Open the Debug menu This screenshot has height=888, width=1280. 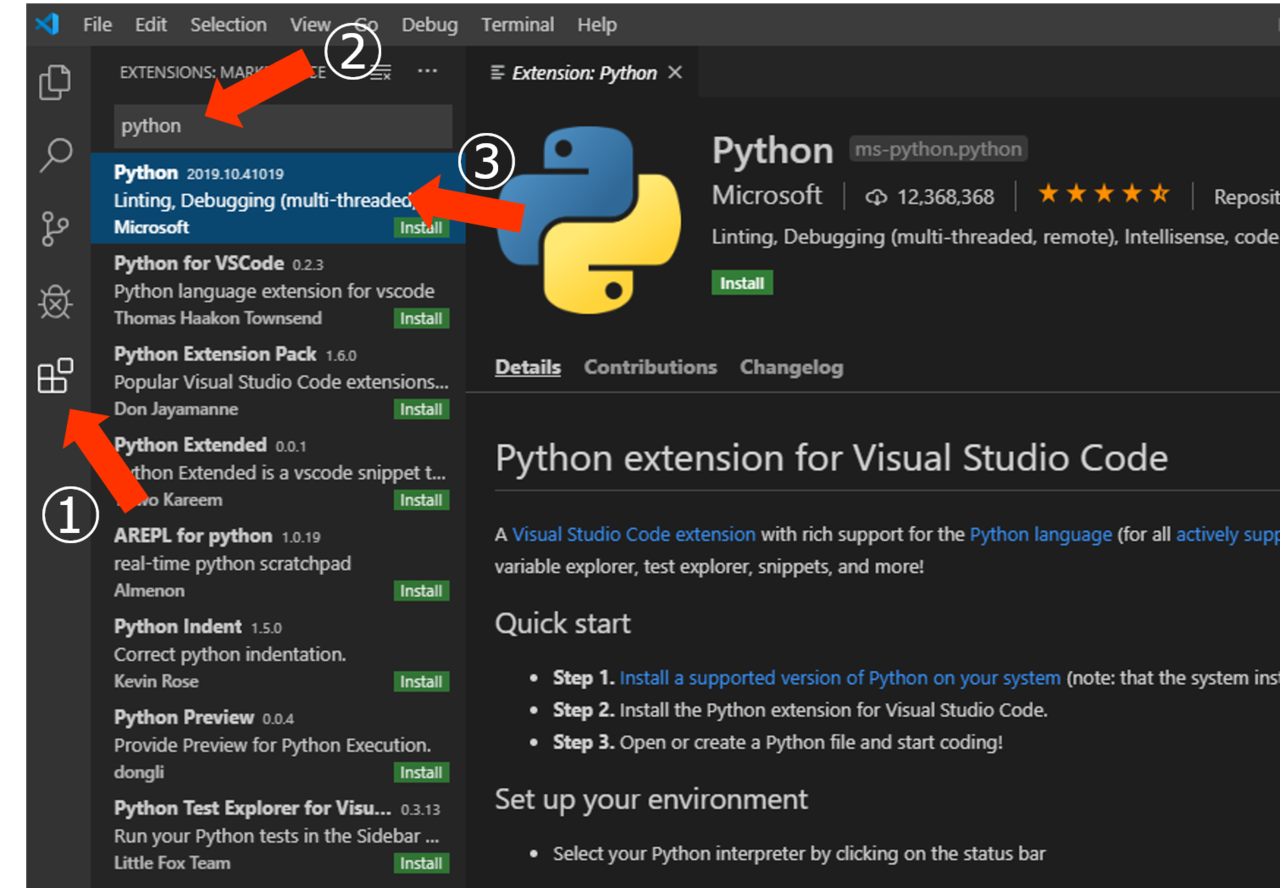pos(429,24)
